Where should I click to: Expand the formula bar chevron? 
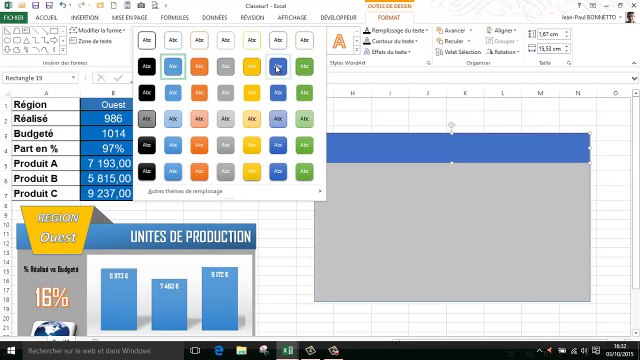[634, 78]
